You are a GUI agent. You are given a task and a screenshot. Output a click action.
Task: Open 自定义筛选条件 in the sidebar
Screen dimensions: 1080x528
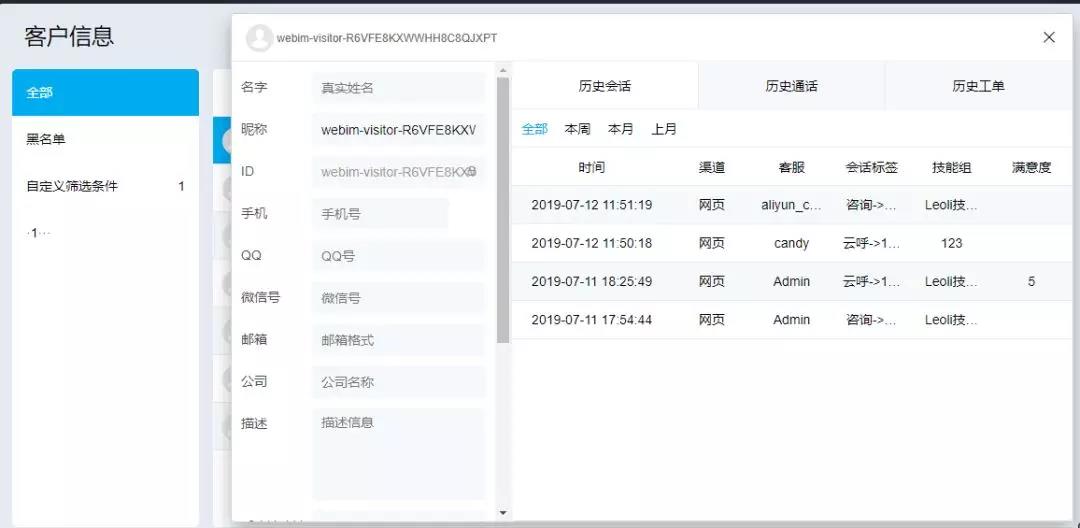coord(72,186)
